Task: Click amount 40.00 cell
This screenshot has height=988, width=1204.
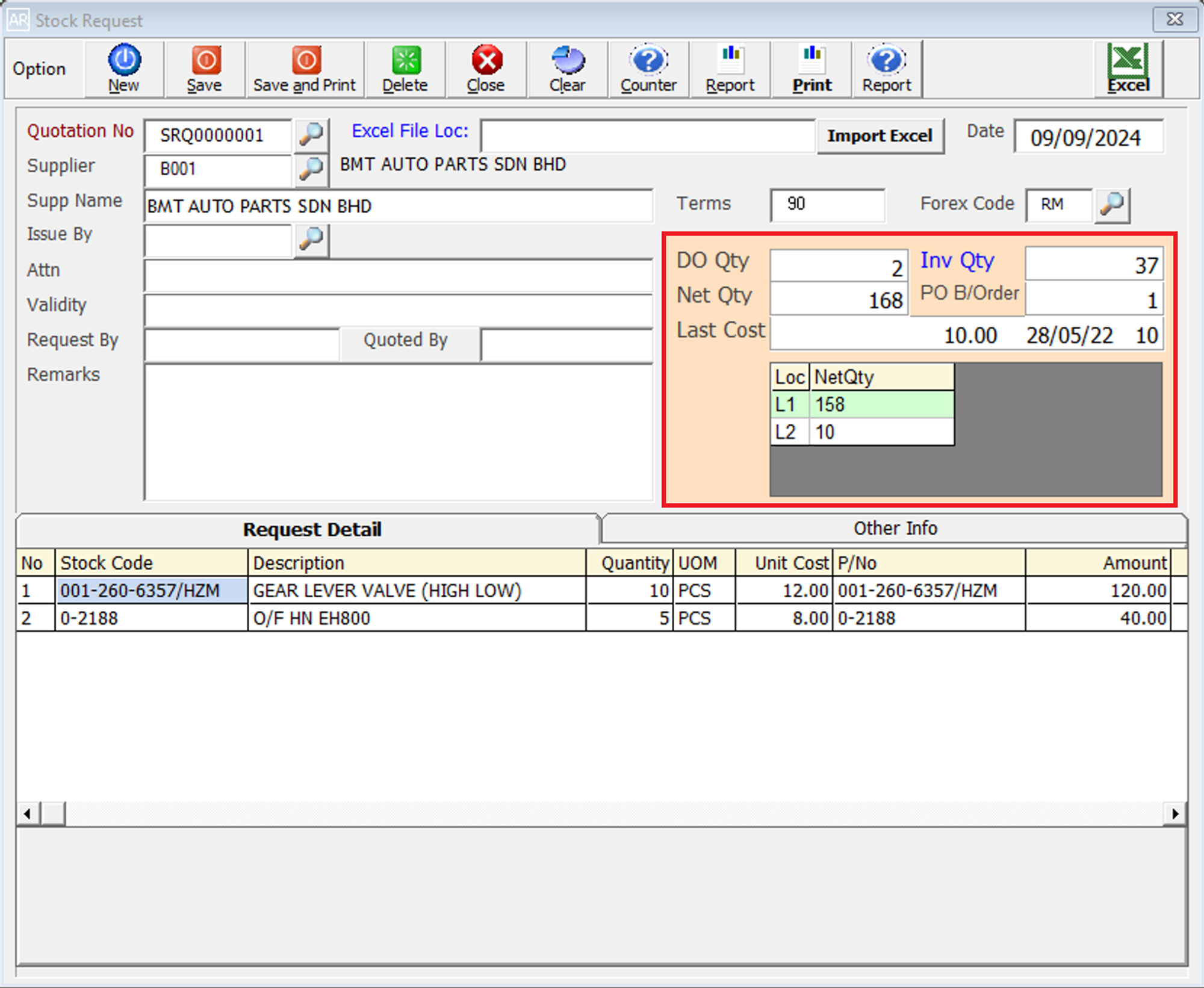Action: pyautogui.click(x=1098, y=618)
